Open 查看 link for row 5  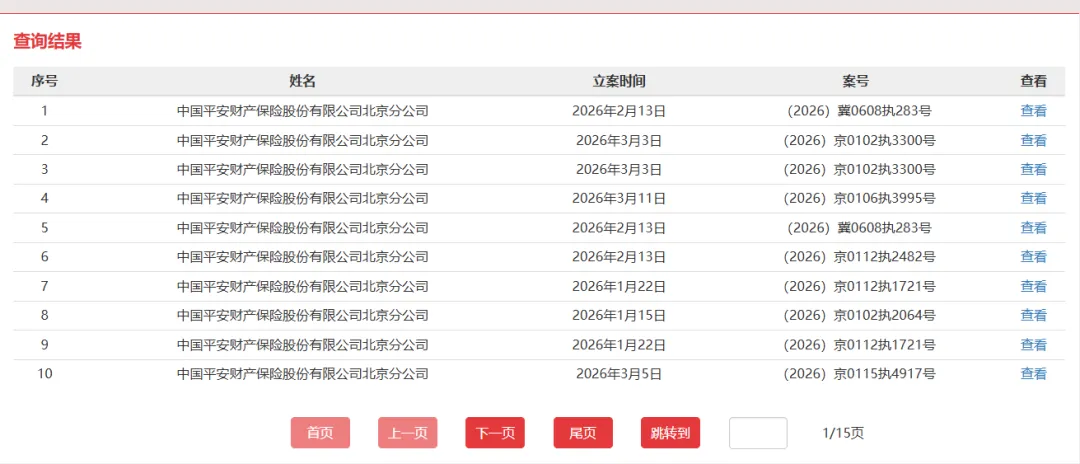pos(1033,228)
